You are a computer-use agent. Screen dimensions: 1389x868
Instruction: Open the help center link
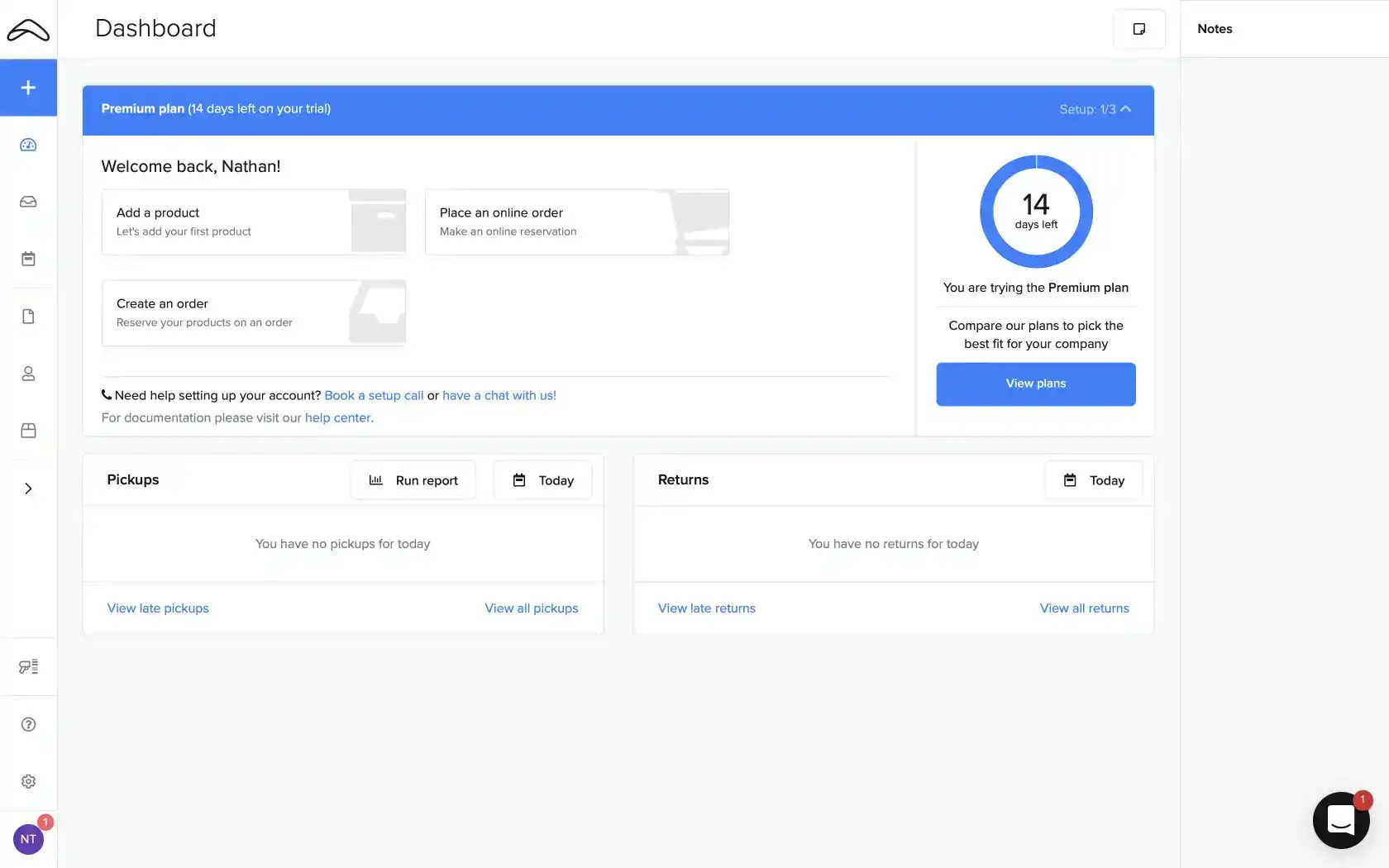pyautogui.click(x=338, y=417)
